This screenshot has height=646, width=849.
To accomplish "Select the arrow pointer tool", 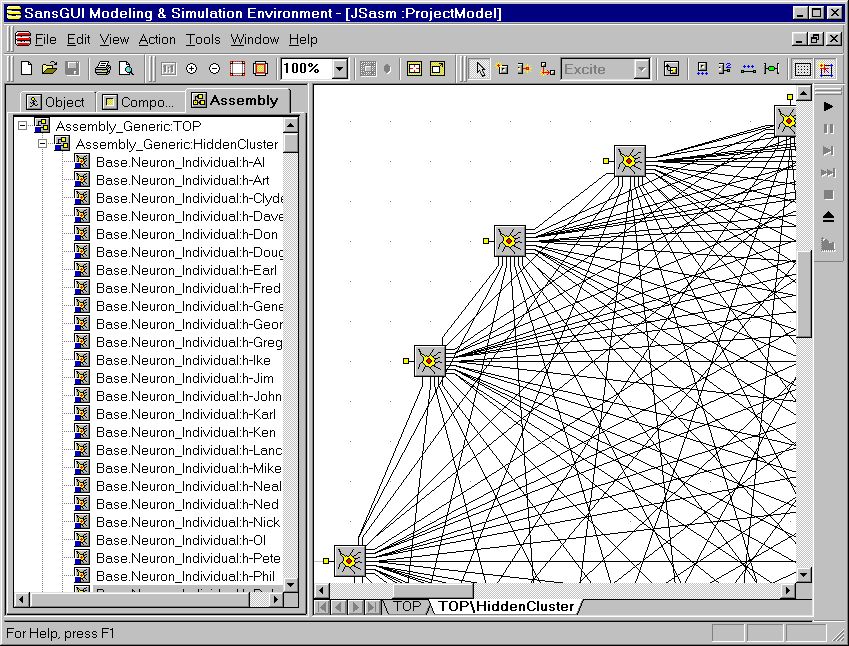I will coord(480,69).
